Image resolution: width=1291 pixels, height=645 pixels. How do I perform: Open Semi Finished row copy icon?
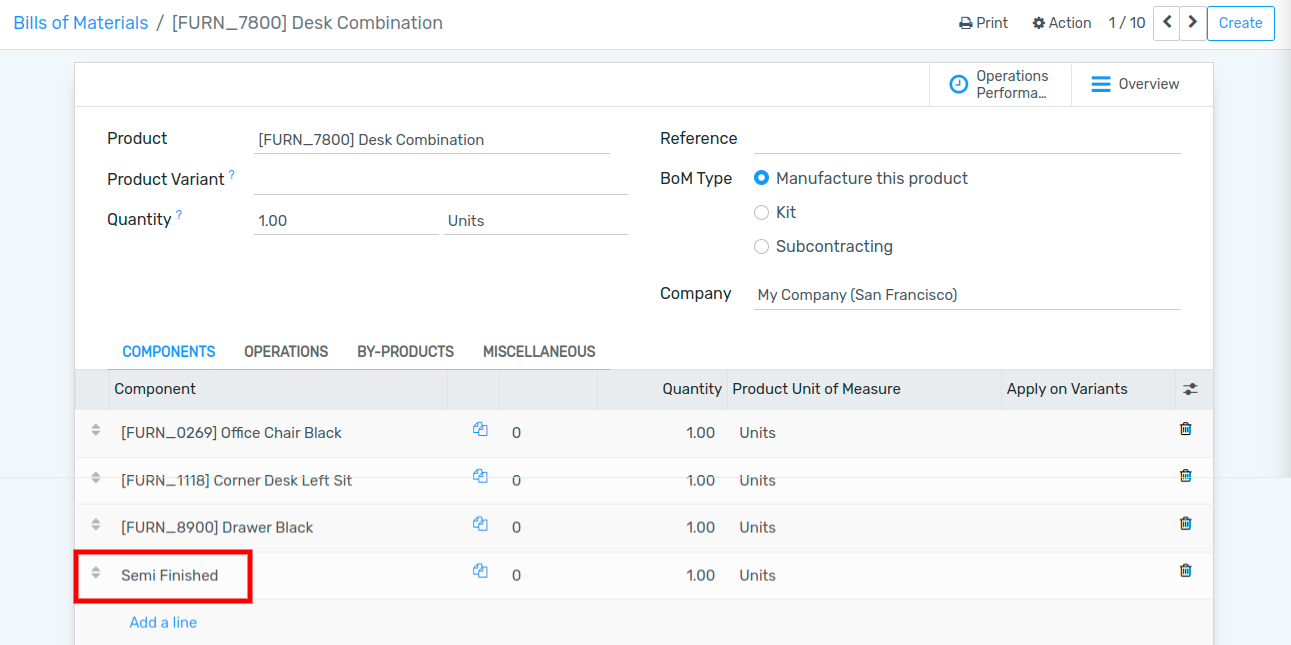click(480, 571)
